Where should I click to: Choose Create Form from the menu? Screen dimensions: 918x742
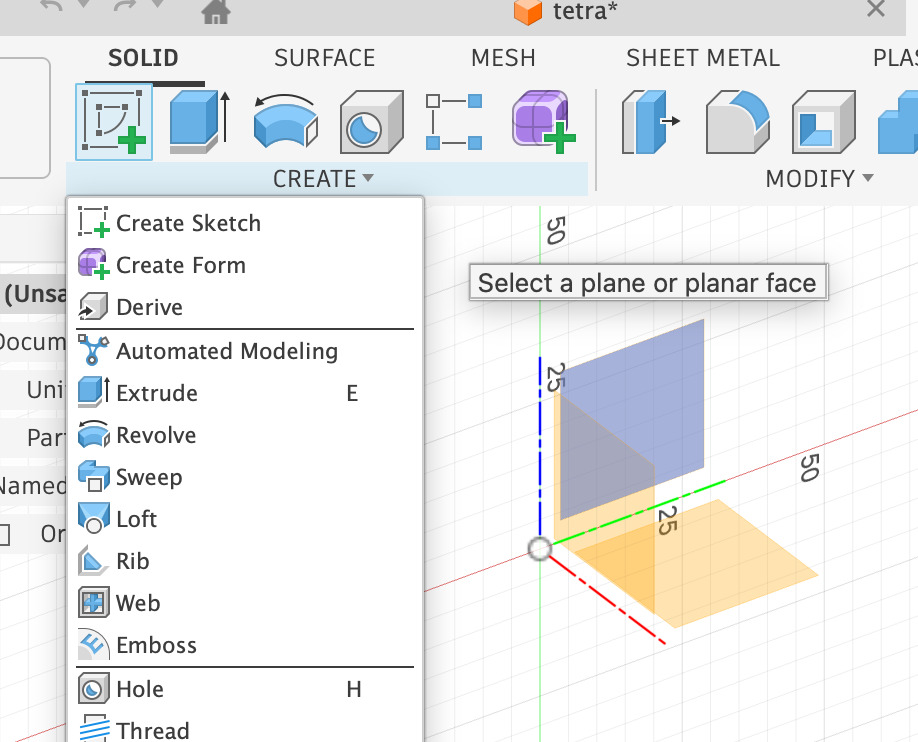245,265
